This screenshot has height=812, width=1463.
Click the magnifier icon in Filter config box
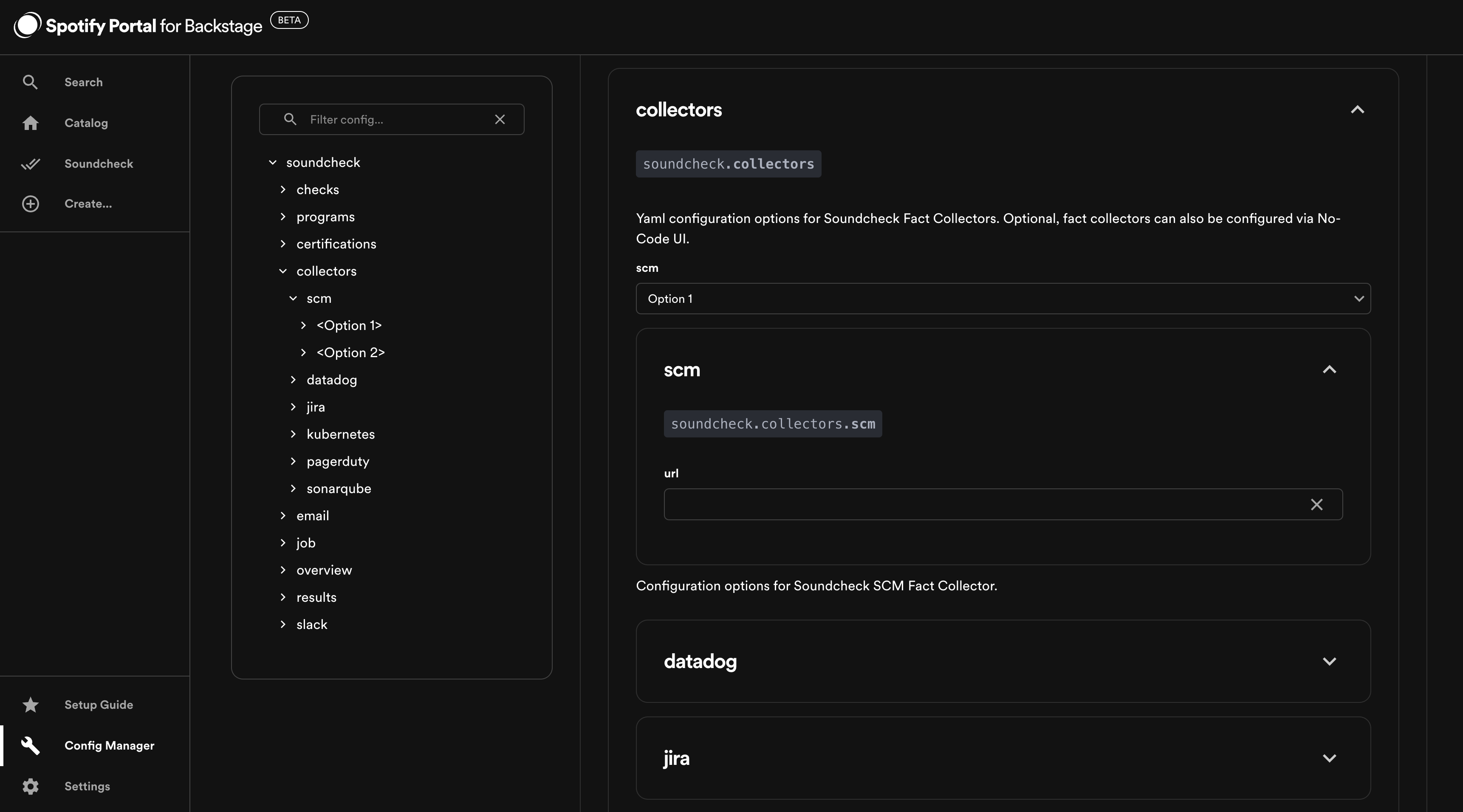[x=290, y=119]
